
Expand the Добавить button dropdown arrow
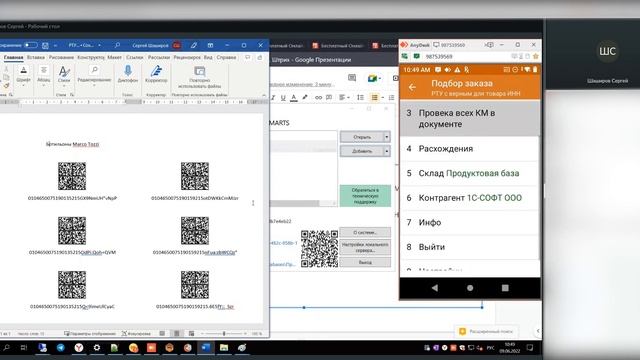[387, 151]
